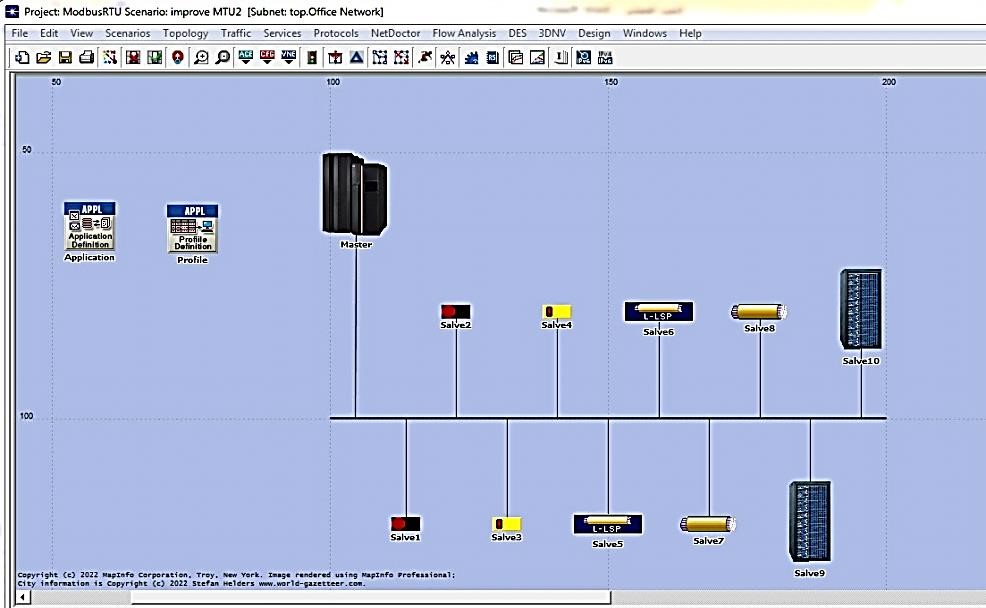Click the horizontal scrollbar left arrow
Viewport: 986px width, 608px height.
[23, 597]
